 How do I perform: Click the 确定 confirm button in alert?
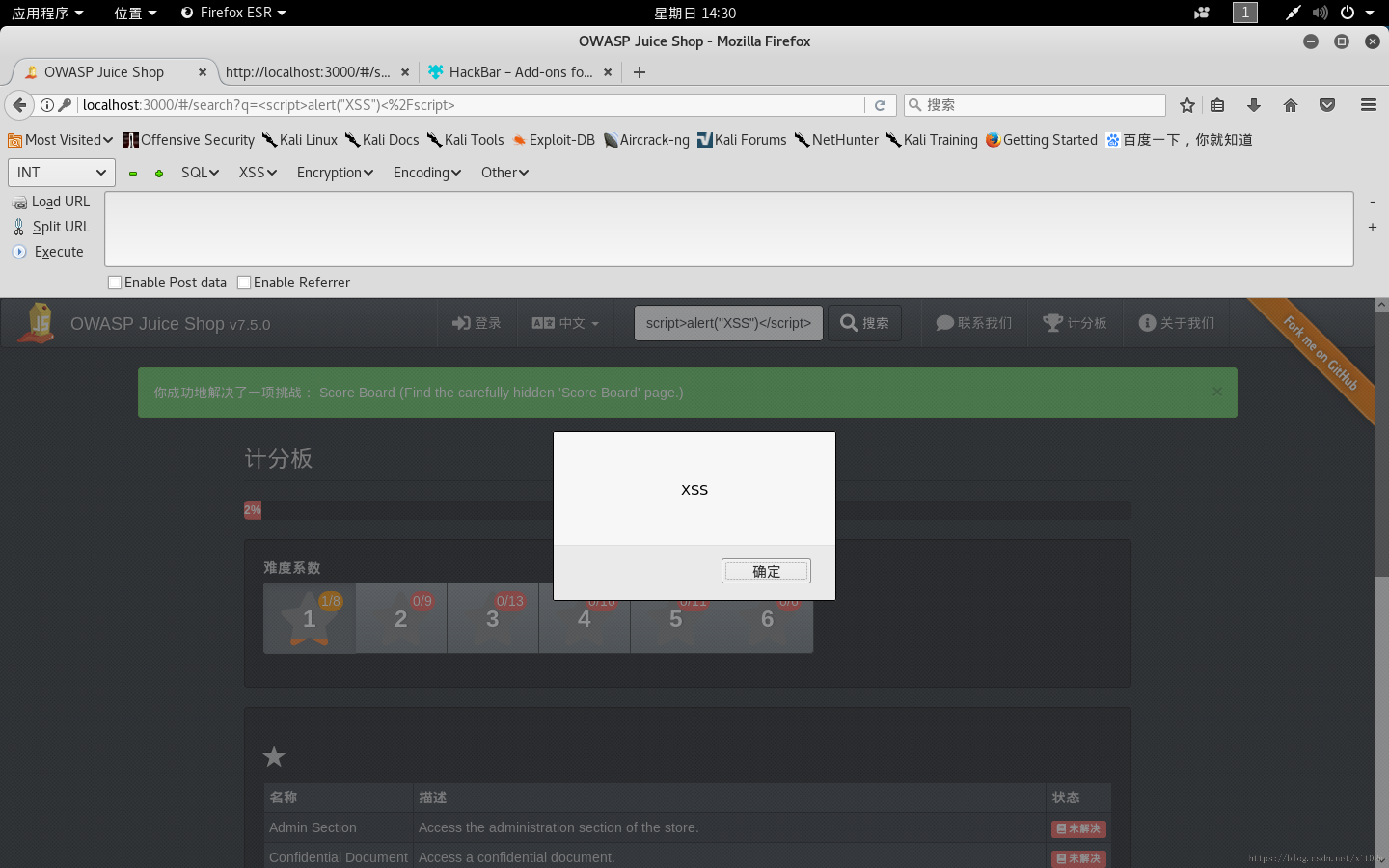point(765,570)
